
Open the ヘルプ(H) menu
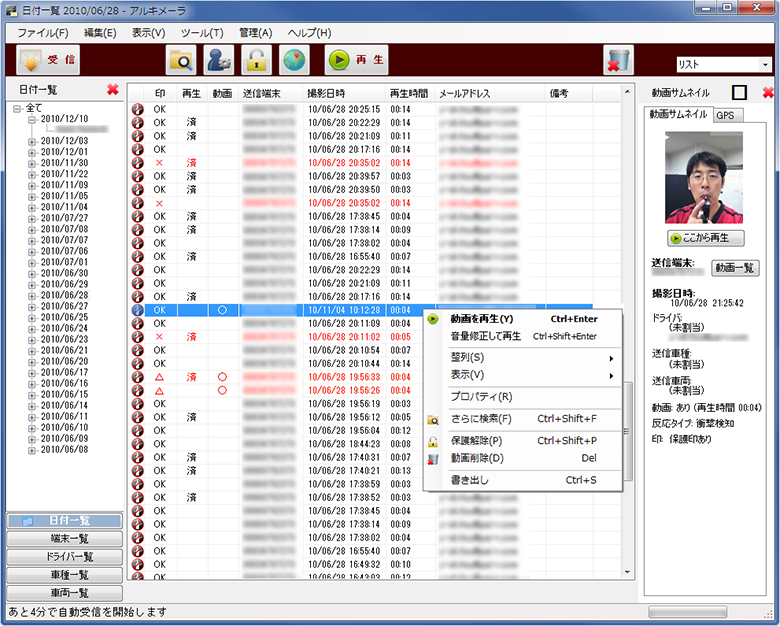pyautogui.click(x=309, y=33)
